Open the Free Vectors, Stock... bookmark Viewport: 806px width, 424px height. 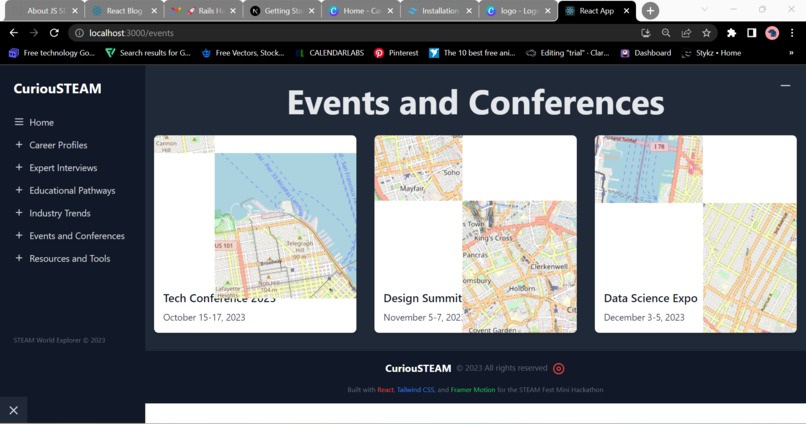pos(243,53)
